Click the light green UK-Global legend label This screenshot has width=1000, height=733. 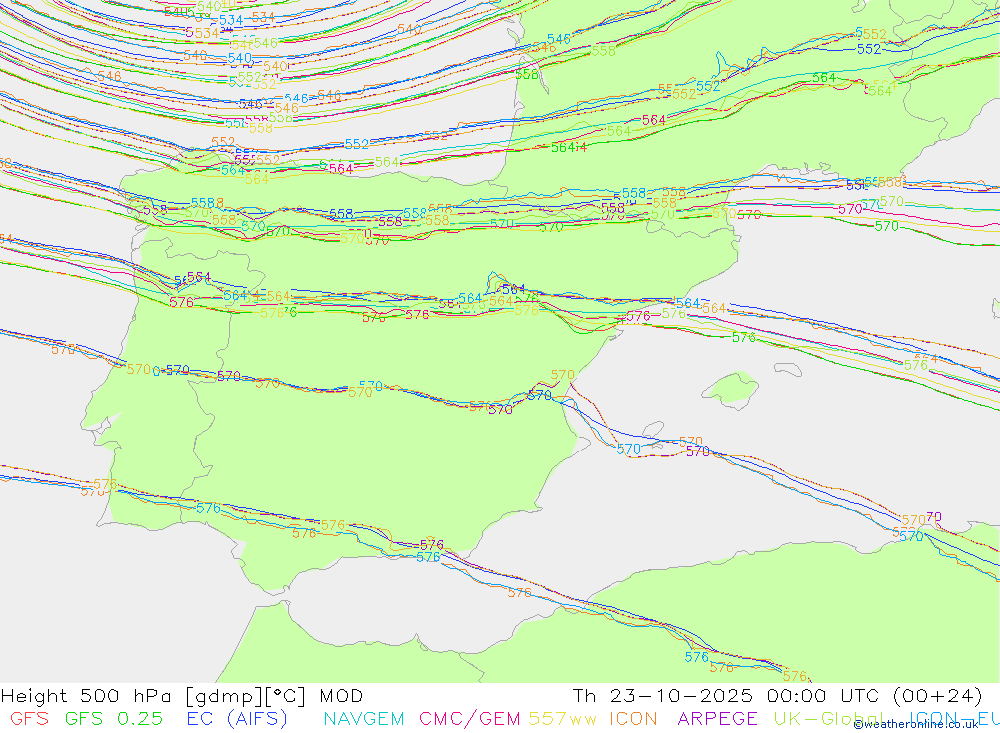[x=829, y=719]
